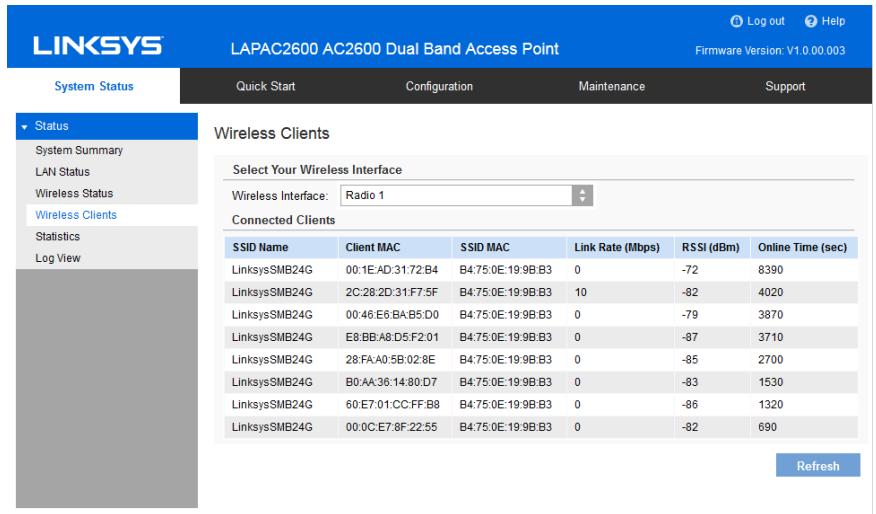Open the Wireless Interface Radio 1 dropdown
Image resolution: width=876 pixels, height=514 pixels.
pyautogui.click(x=466, y=196)
